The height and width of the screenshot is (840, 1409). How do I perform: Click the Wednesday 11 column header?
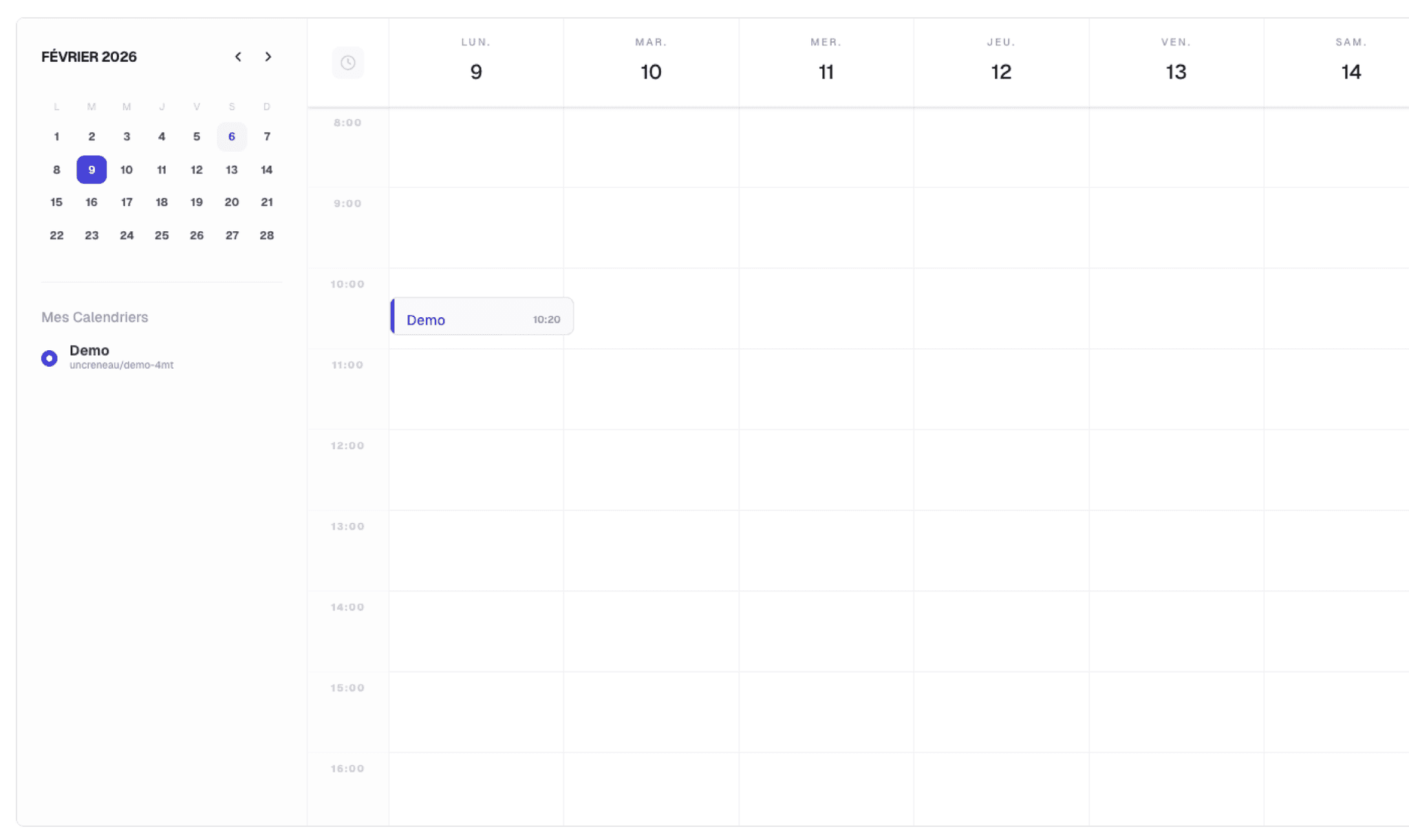pyautogui.click(x=826, y=63)
